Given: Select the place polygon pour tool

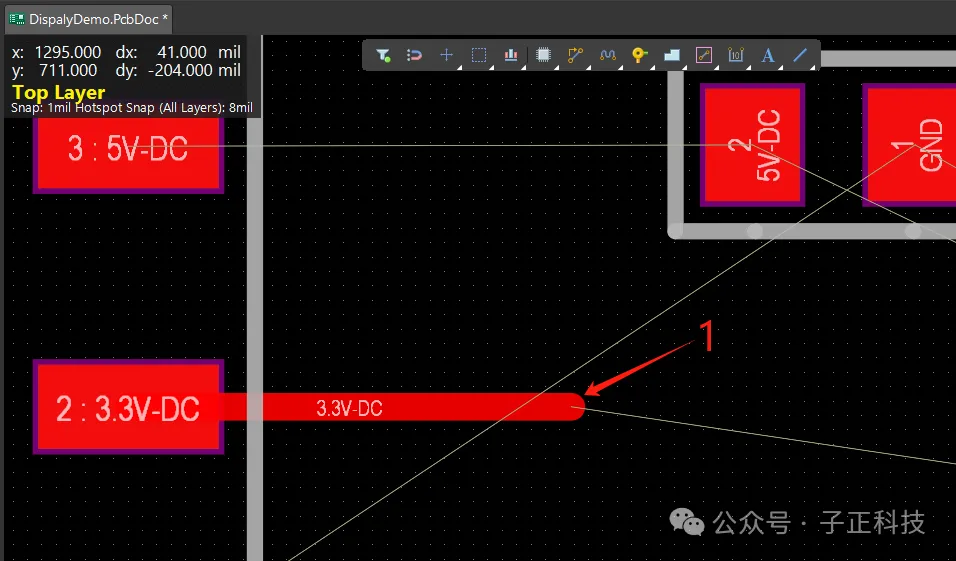Looking at the screenshot, I should point(671,55).
